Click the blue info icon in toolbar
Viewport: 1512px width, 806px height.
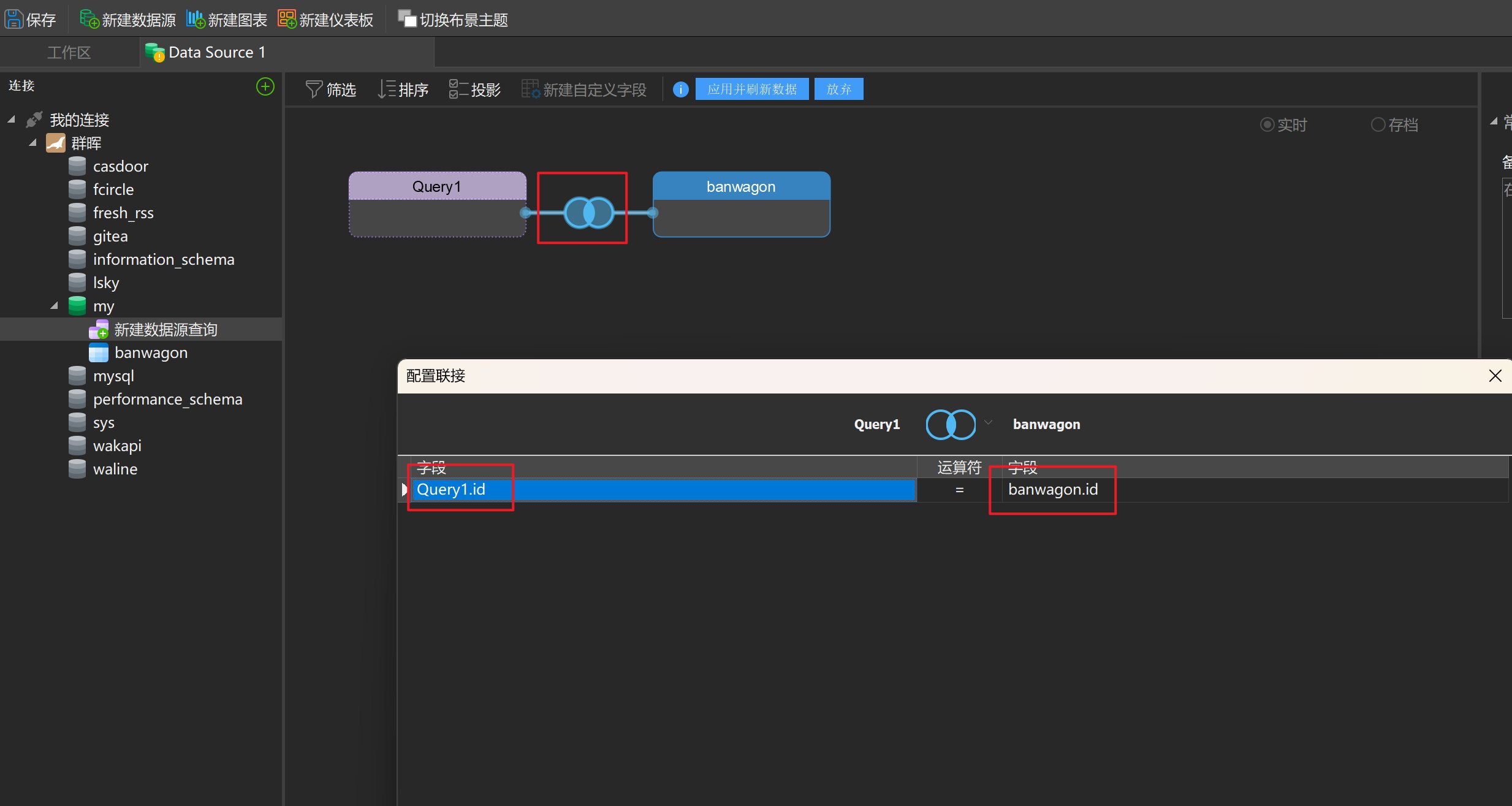click(680, 89)
